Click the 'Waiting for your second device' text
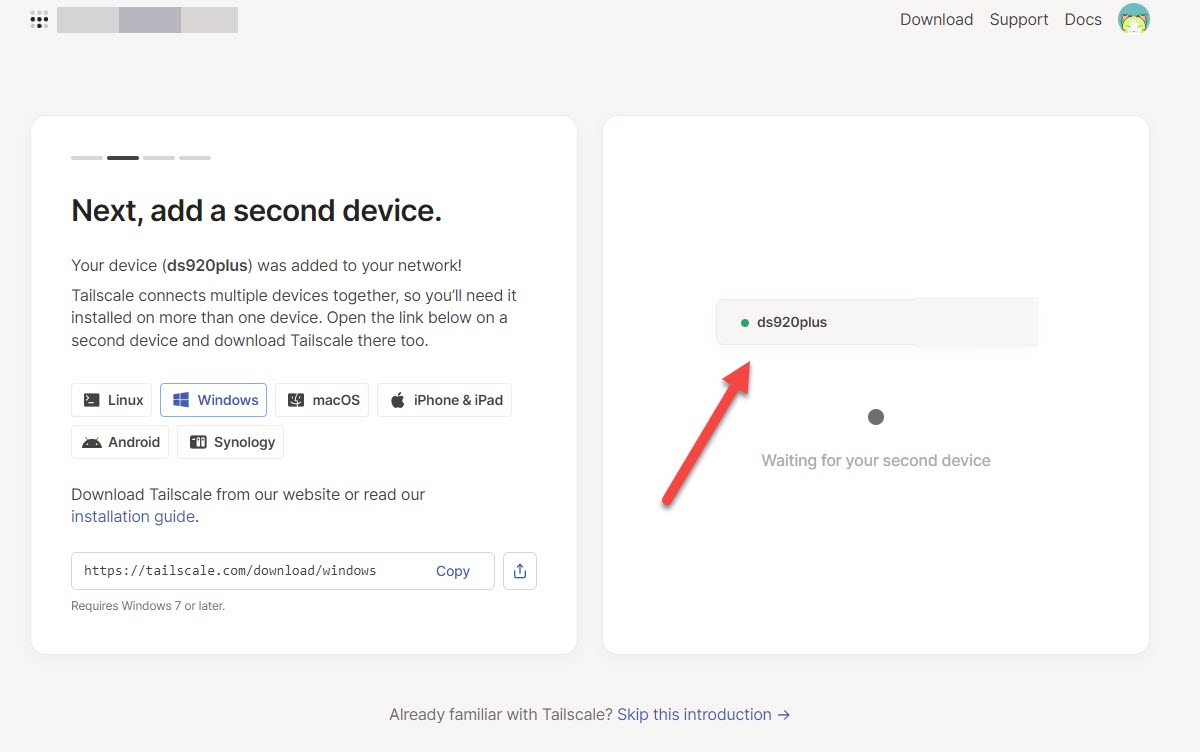This screenshot has width=1200, height=752. click(x=876, y=460)
